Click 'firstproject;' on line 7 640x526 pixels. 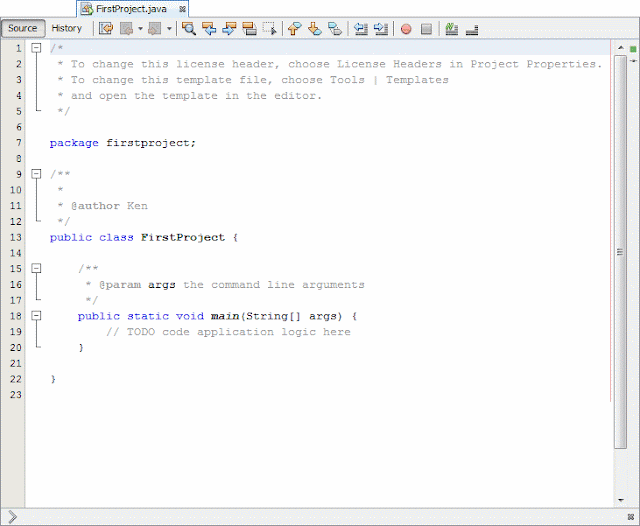pyautogui.click(x=151, y=143)
